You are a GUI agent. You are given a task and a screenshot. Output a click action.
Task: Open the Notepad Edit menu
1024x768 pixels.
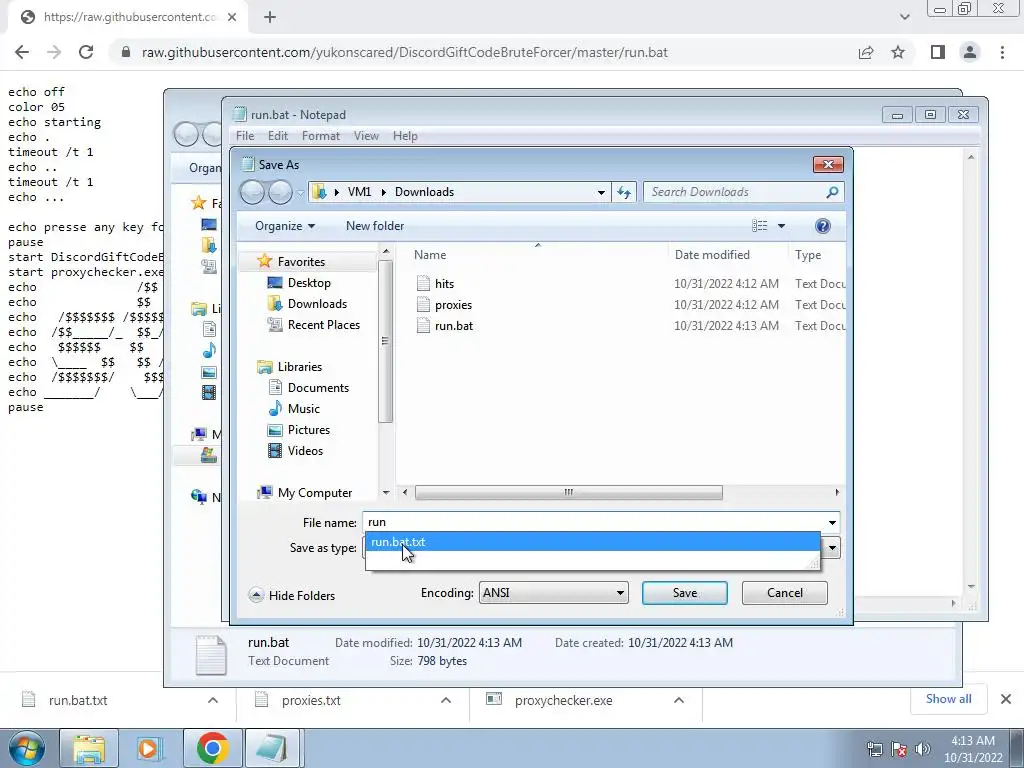click(x=278, y=136)
